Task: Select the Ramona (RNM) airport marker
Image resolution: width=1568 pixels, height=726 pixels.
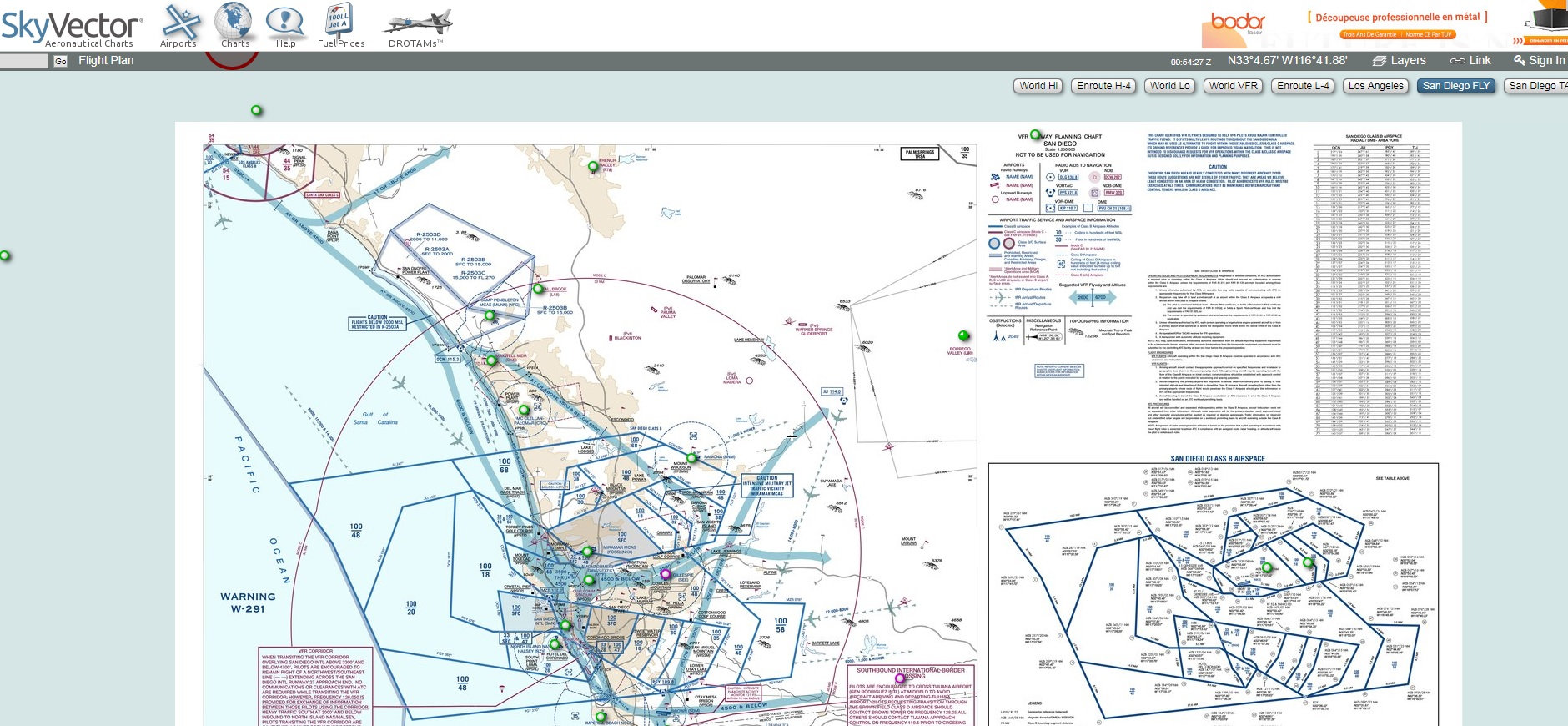Action: tap(691, 457)
